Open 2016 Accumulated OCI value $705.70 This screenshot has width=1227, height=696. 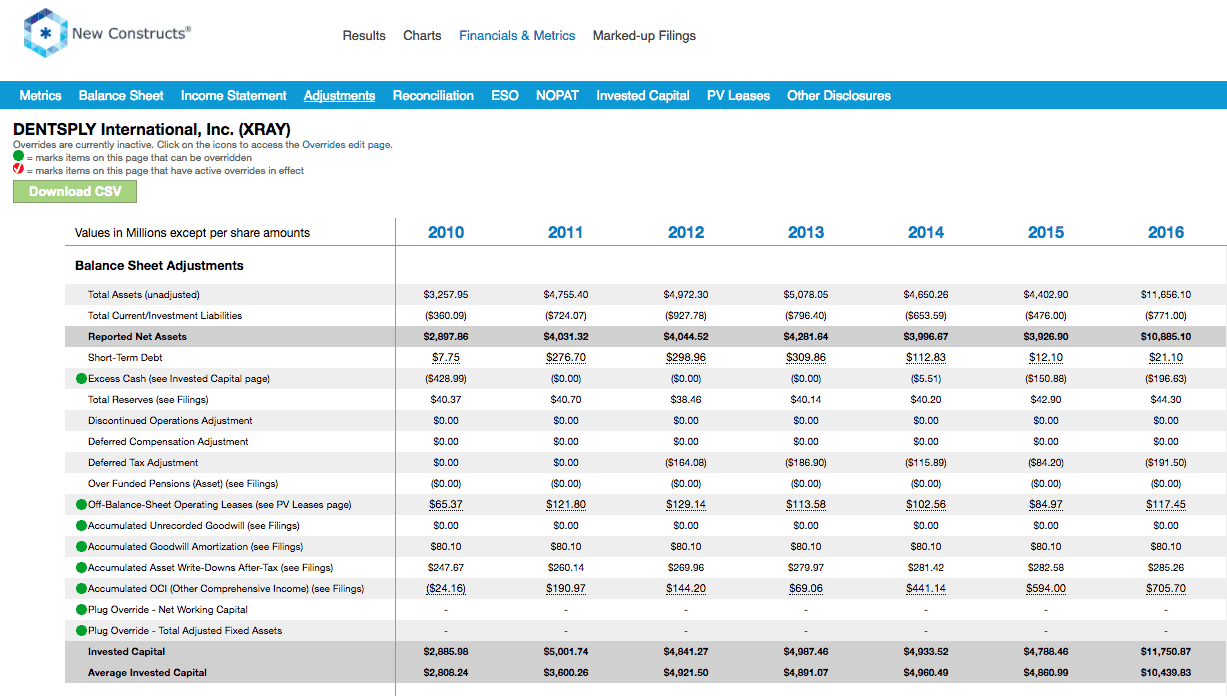(x=1166, y=589)
